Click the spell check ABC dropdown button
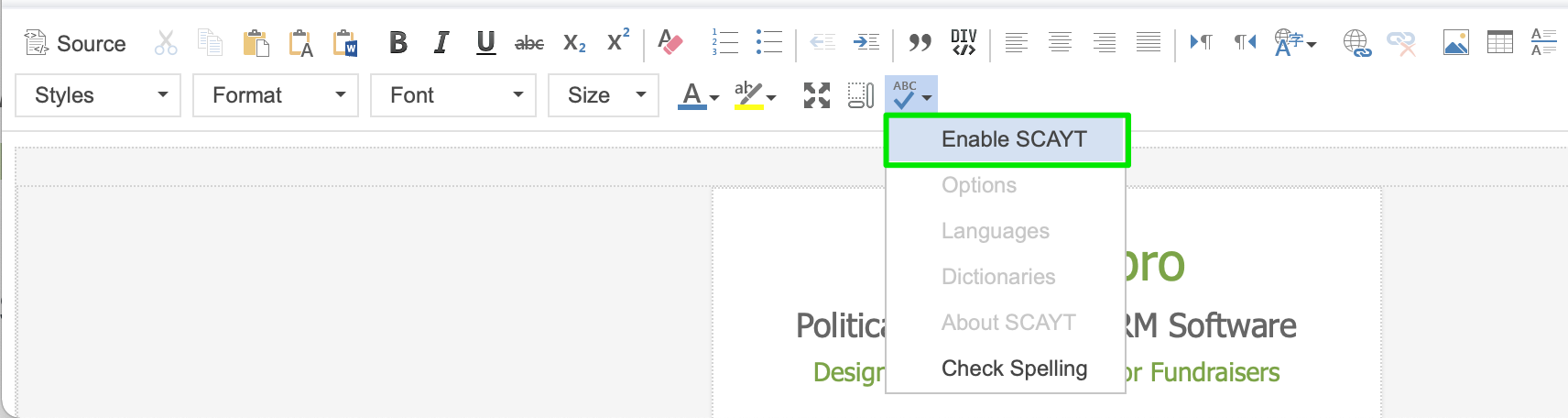Screen dimensions: 1568x418 (911, 95)
